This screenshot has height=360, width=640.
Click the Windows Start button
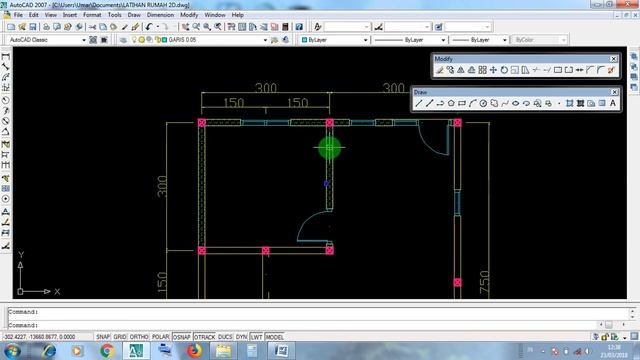pyautogui.click(x=12, y=351)
